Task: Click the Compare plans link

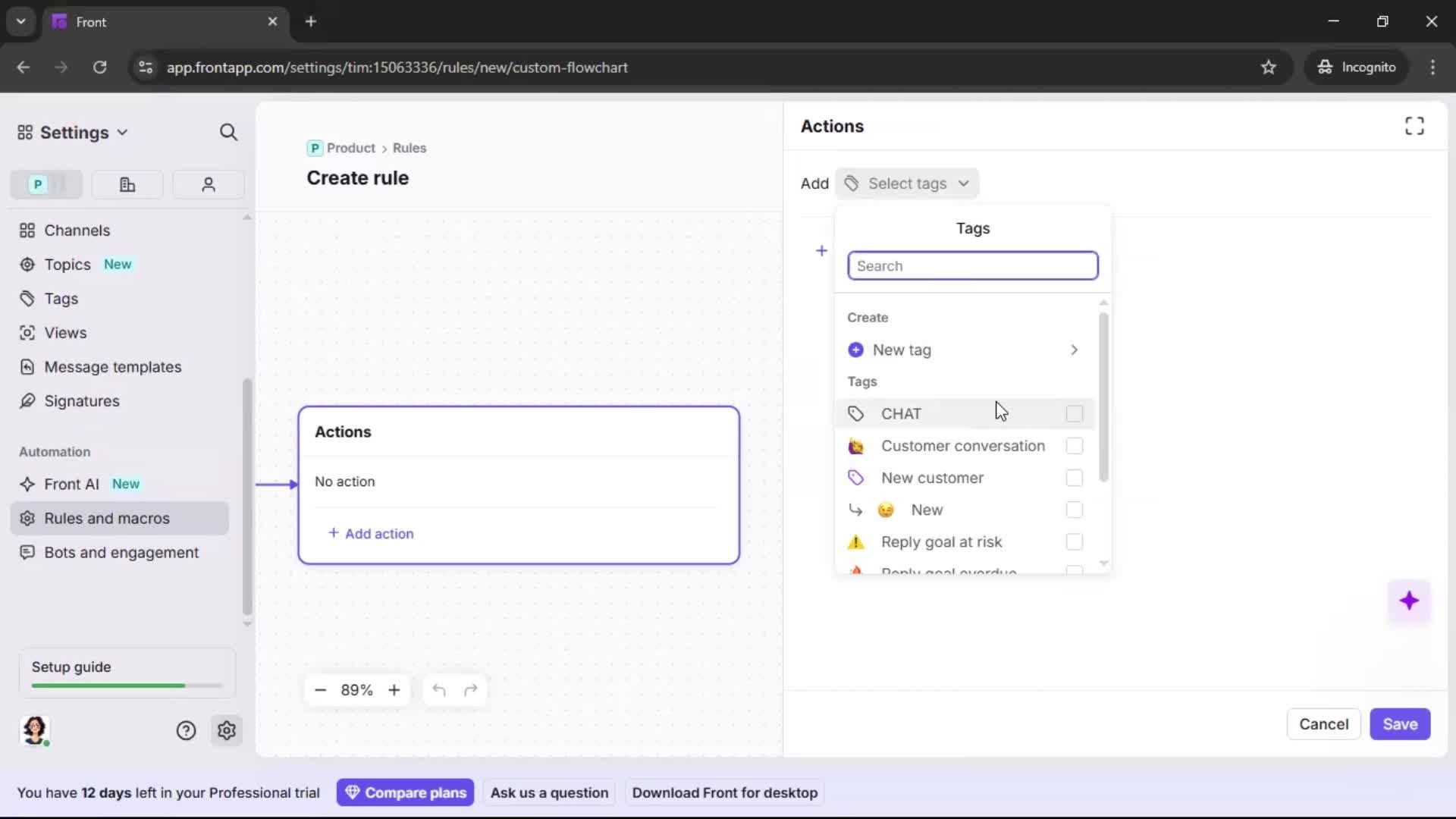Action: (x=405, y=792)
